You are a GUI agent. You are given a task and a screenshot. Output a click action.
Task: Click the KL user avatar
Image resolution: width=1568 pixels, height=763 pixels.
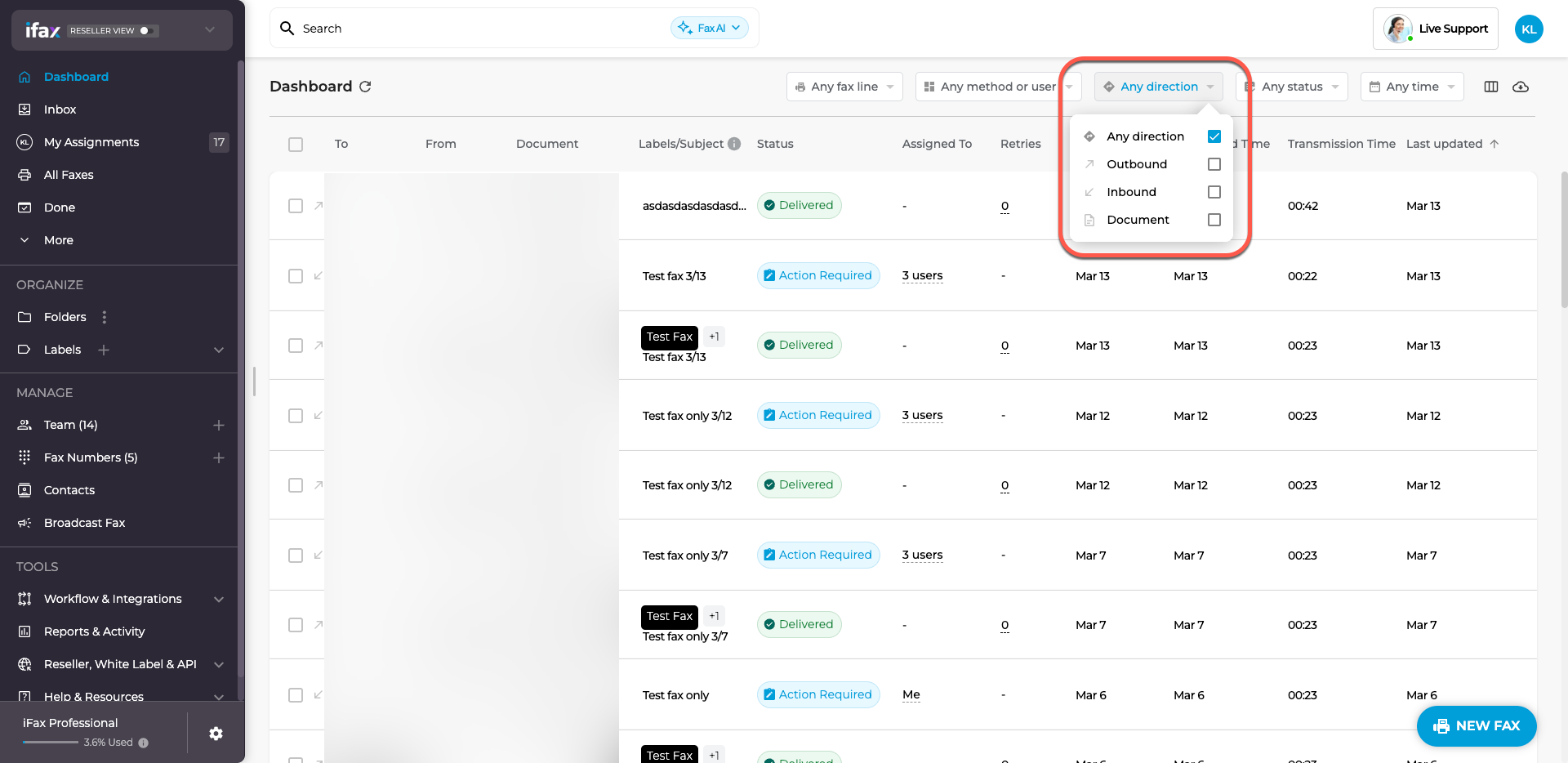(1528, 29)
